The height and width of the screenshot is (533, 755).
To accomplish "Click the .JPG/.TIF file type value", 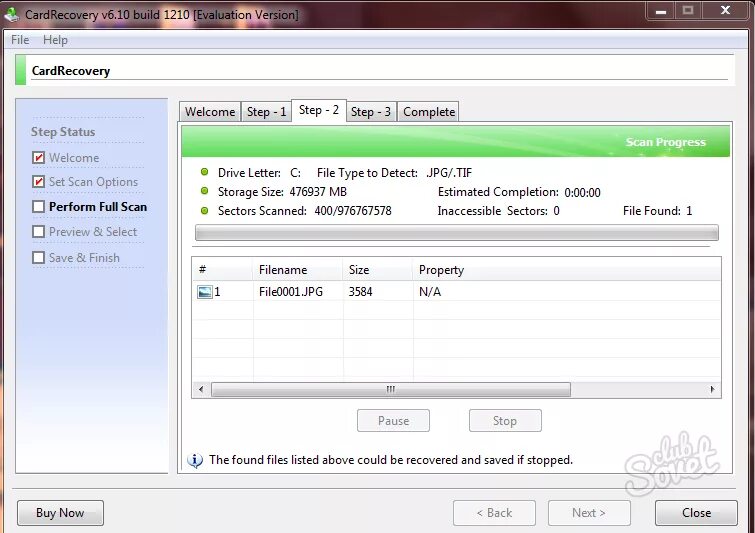I will coord(449,173).
